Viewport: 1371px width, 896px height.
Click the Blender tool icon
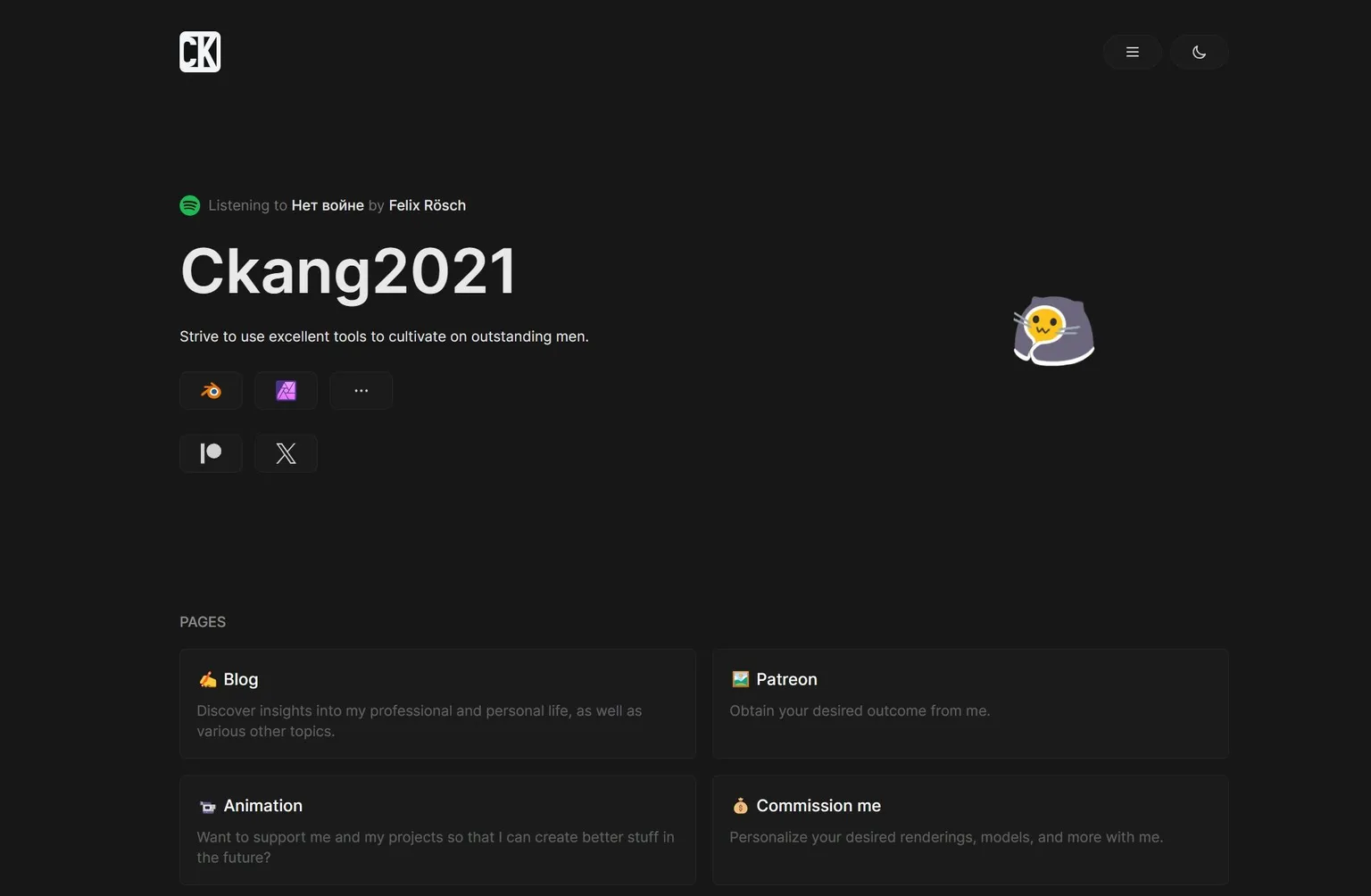point(211,391)
